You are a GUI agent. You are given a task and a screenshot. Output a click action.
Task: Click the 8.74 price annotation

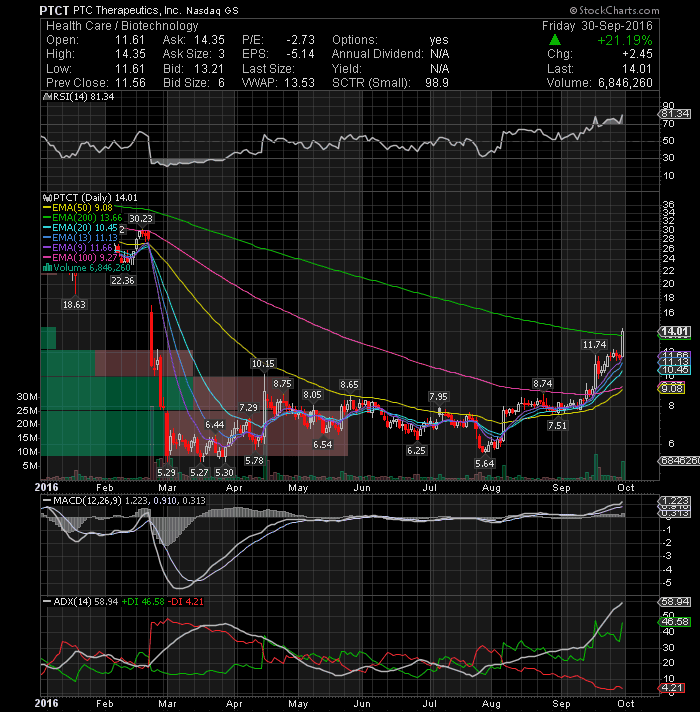542,384
